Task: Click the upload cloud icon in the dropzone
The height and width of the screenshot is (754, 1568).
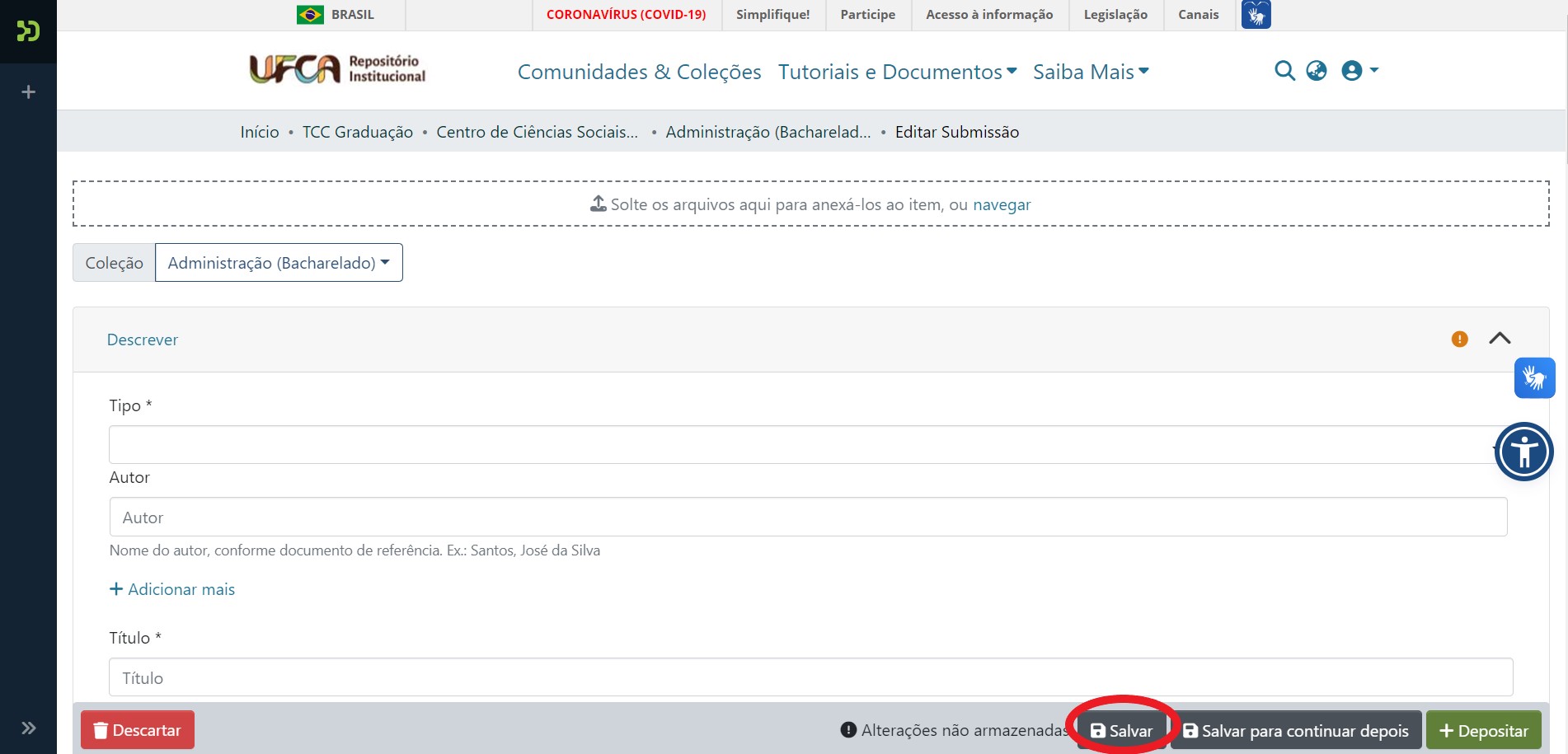Action: point(596,203)
